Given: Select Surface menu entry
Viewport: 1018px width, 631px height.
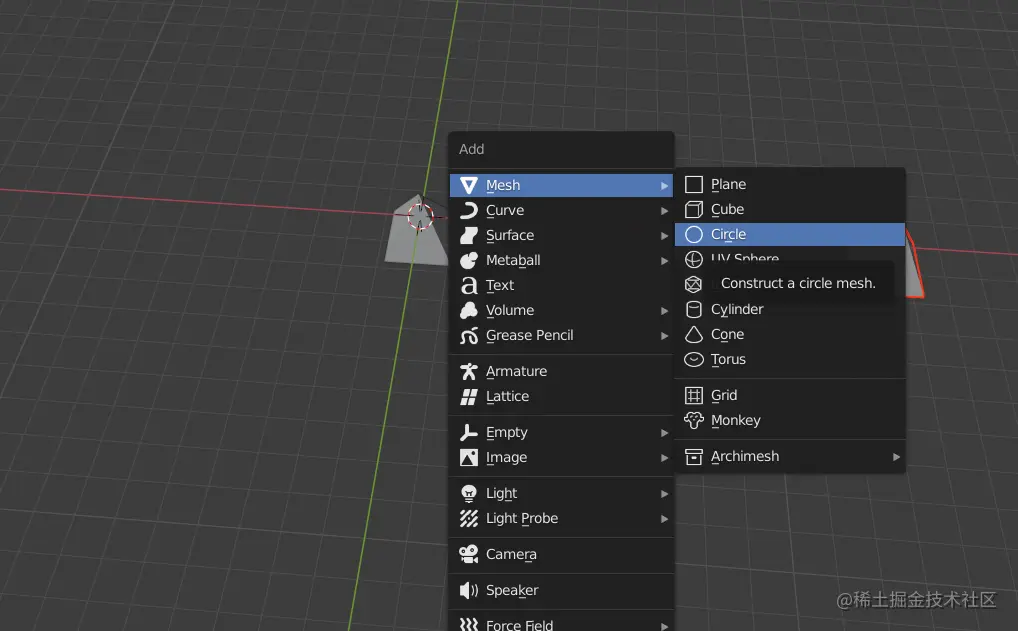Looking at the screenshot, I should pyautogui.click(x=561, y=236).
